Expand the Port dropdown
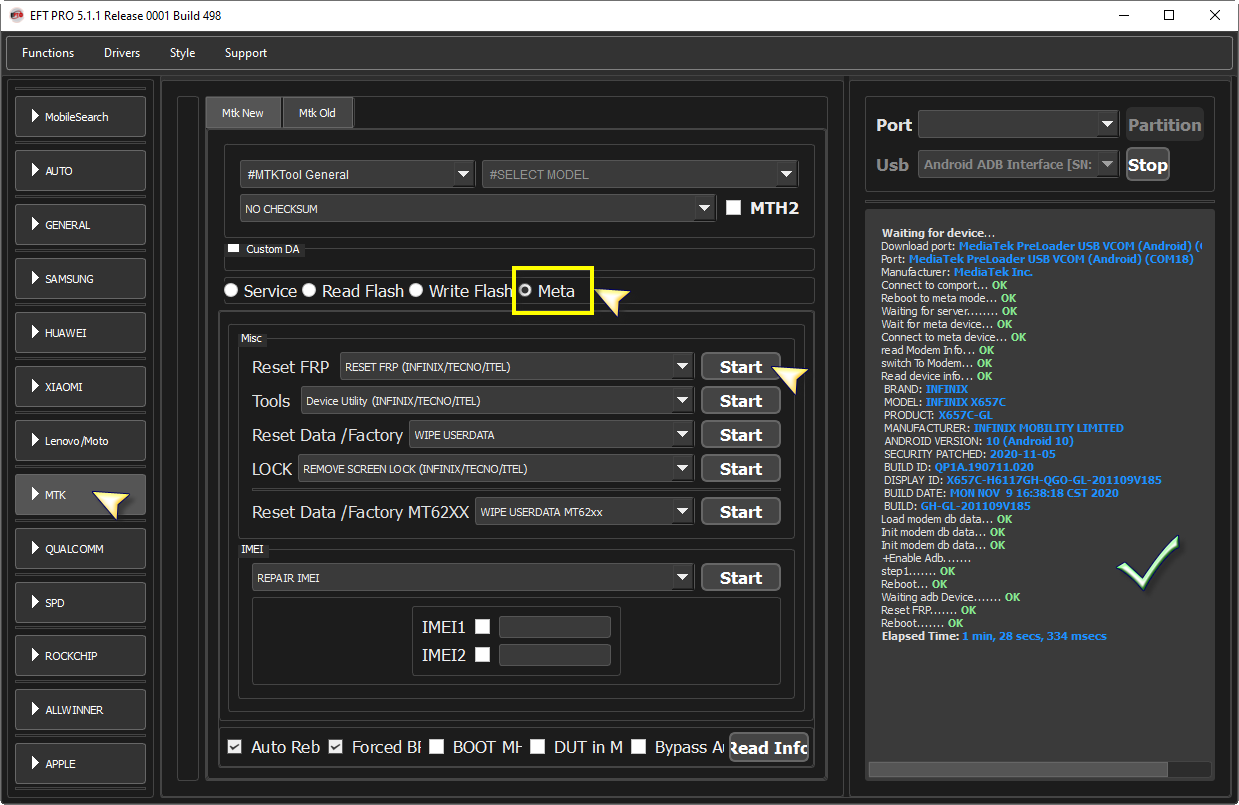1239x805 pixels. [1018, 125]
